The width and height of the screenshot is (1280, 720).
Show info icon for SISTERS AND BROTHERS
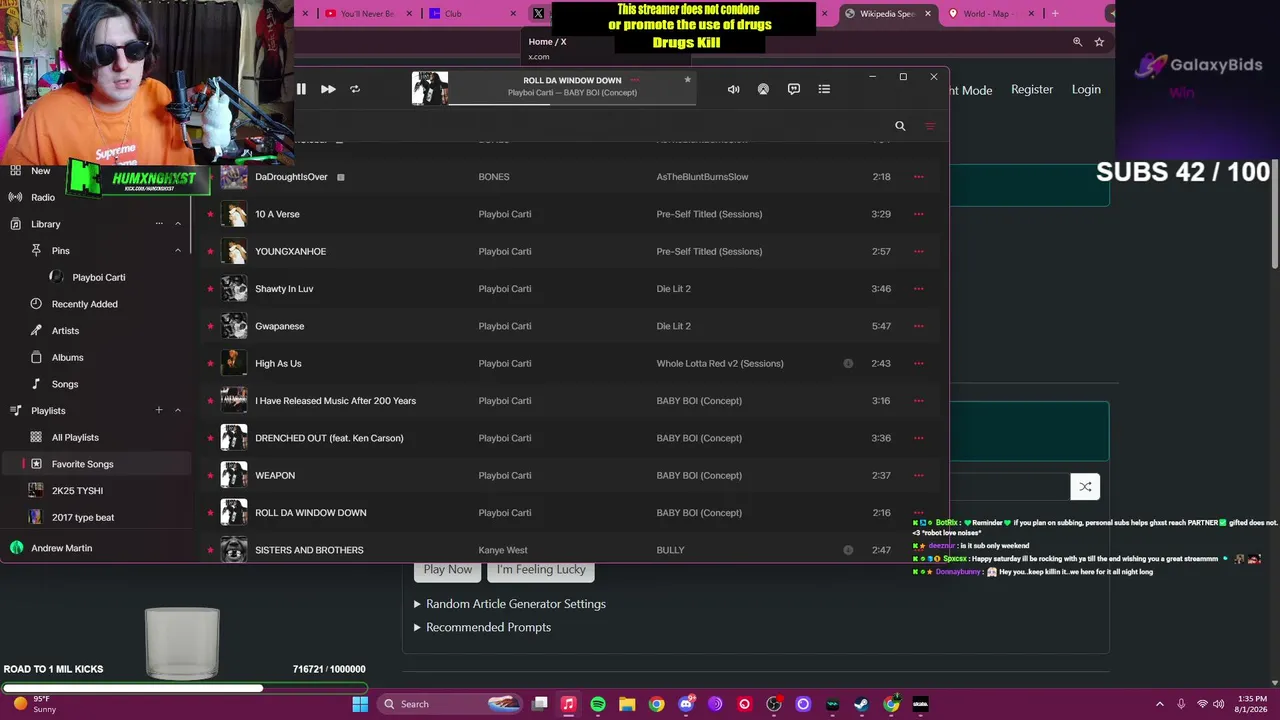point(848,550)
